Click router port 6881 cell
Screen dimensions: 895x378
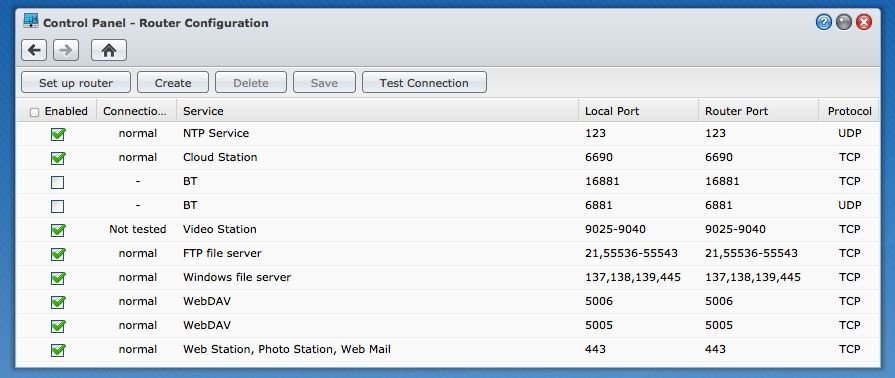click(719, 205)
